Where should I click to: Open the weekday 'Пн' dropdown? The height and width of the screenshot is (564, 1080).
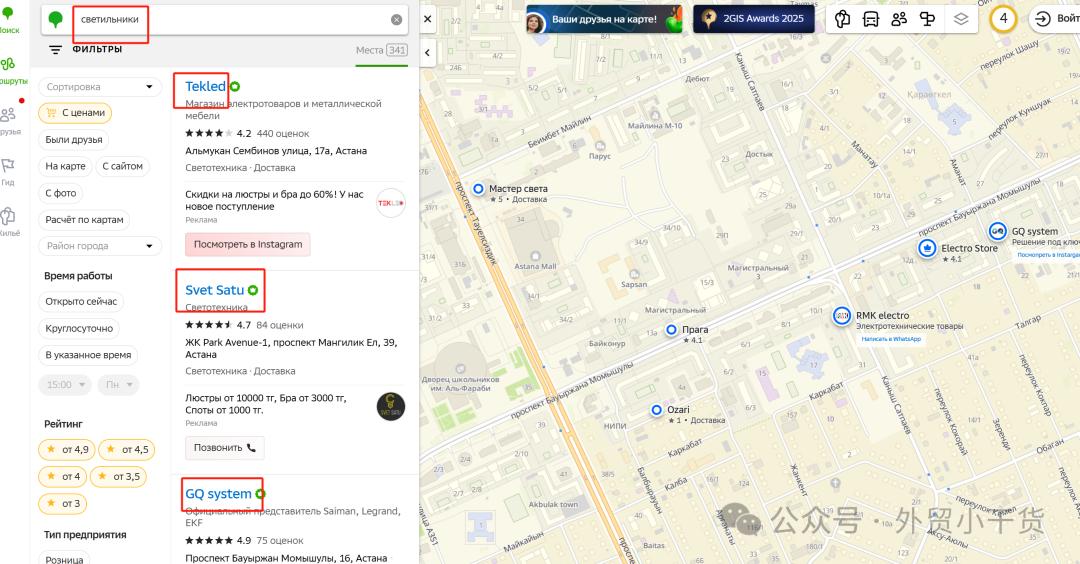[119, 384]
